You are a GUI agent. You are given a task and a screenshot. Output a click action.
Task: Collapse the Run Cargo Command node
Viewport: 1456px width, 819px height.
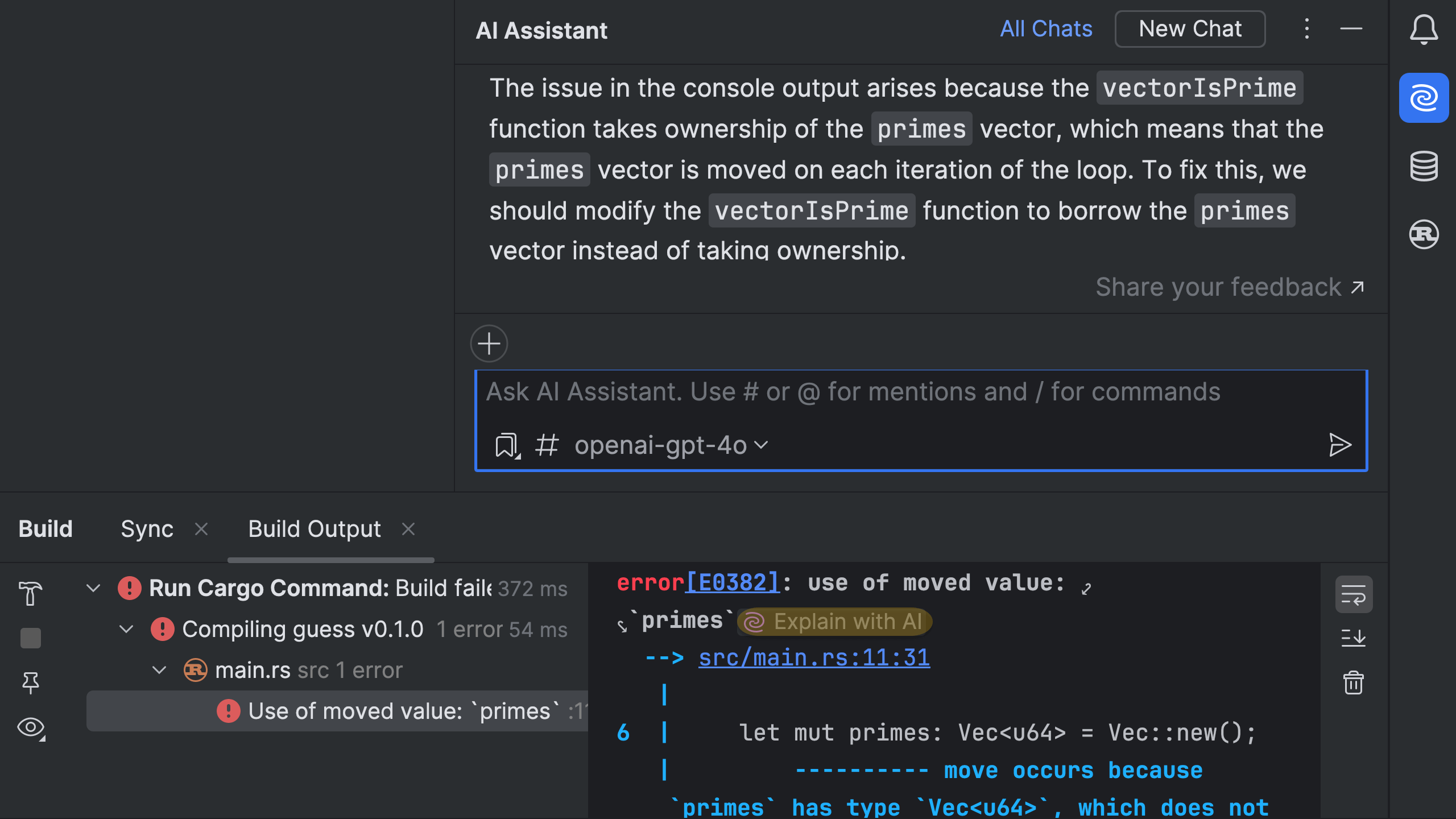[93, 588]
